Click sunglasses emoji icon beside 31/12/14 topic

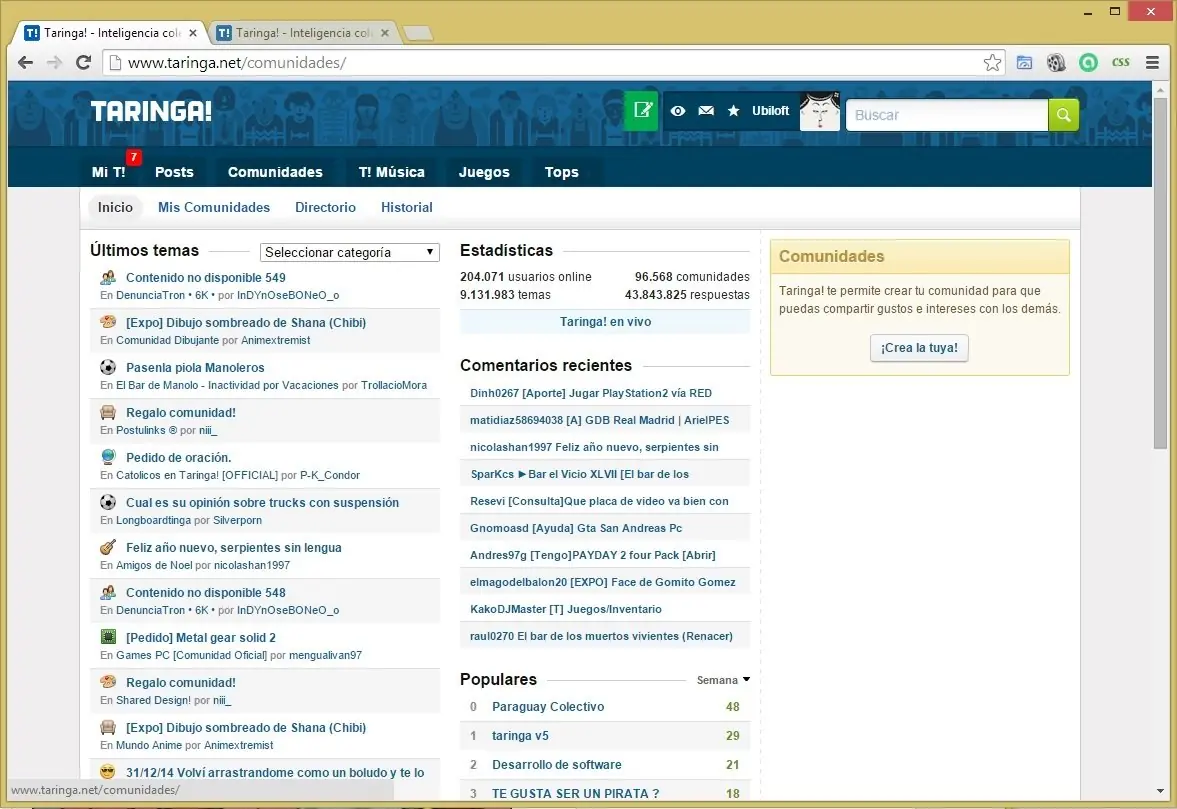pyautogui.click(x=108, y=772)
